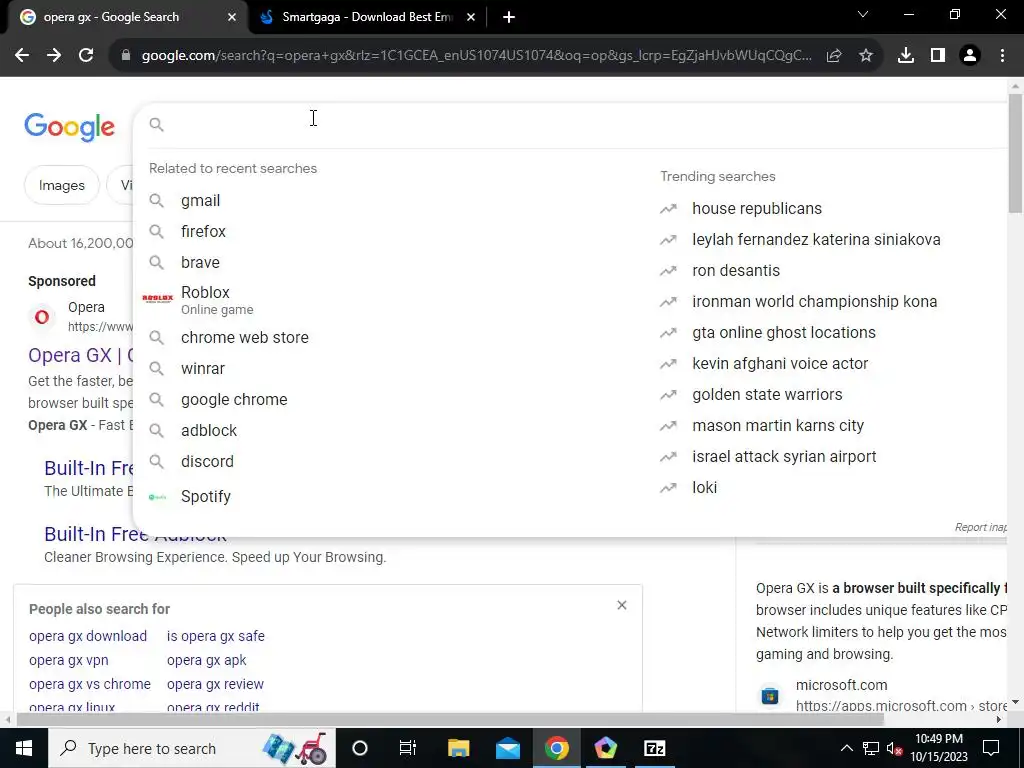Open File Explorer from the taskbar
This screenshot has height=768, width=1024.
tap(458, 748)
